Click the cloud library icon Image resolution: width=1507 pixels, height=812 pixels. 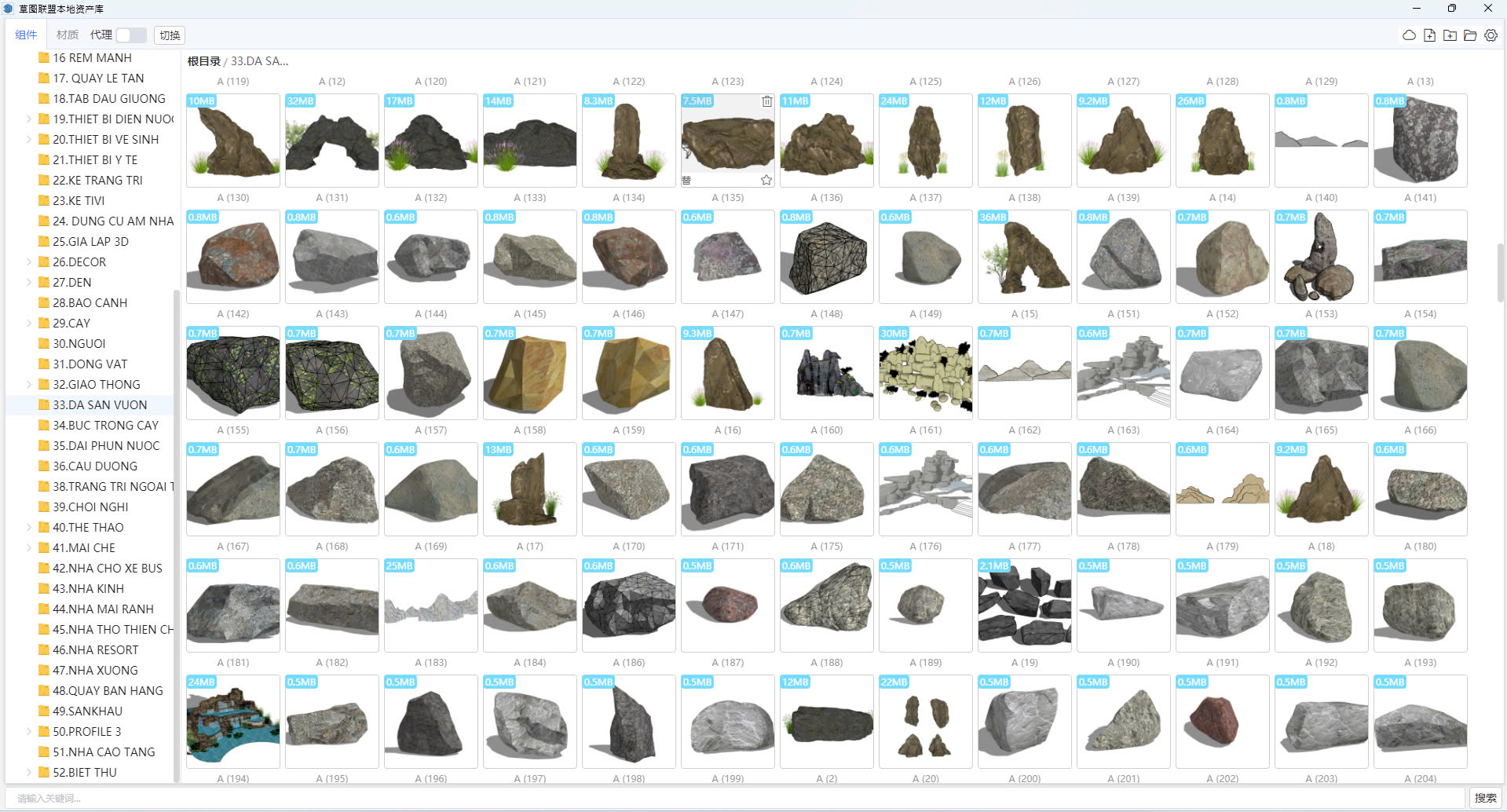[1409, 35]
